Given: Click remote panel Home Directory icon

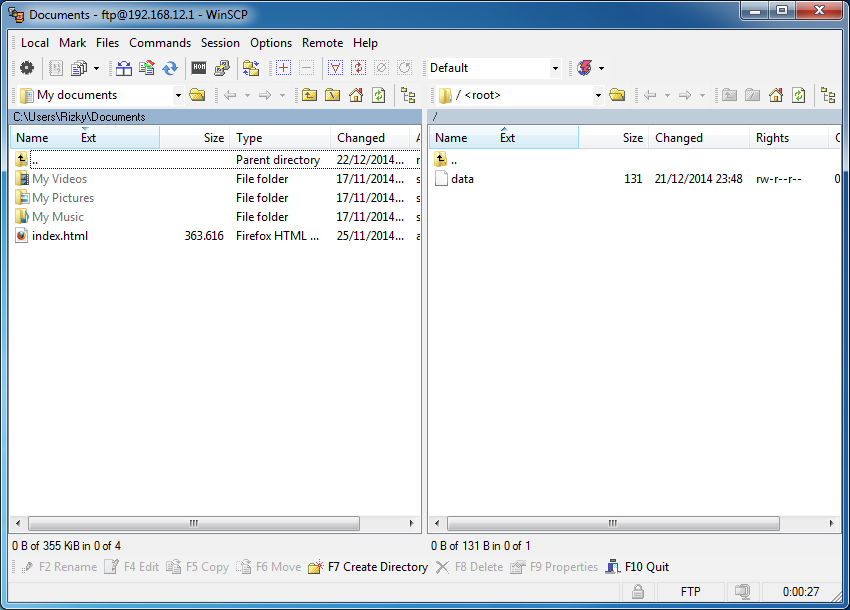Looking at the screenshot, I should tap(776, 95).
